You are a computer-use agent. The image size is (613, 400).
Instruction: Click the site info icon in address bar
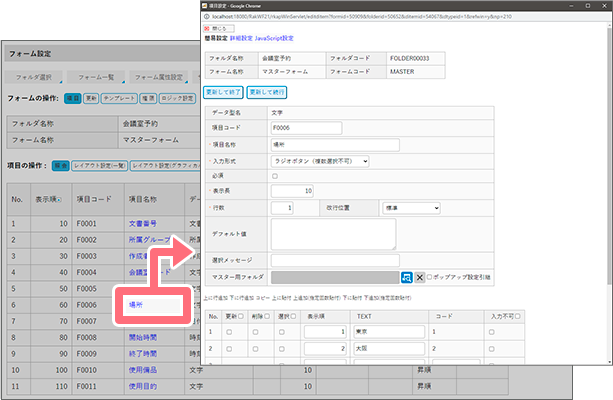tap(207, 17)
